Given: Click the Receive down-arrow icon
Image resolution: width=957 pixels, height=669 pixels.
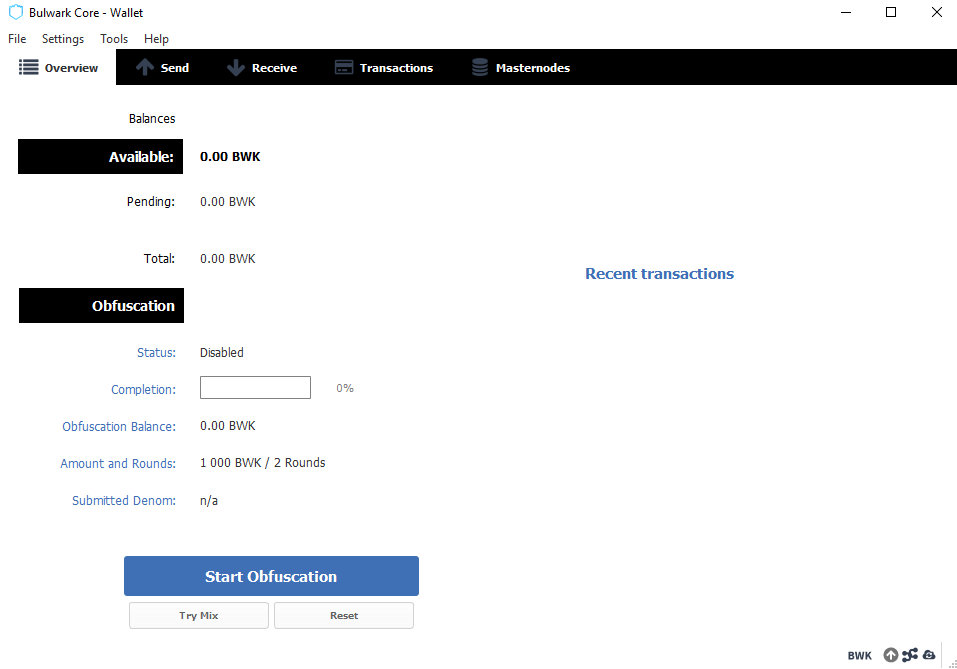Looking at the screenshot, I should coord(237,67).
